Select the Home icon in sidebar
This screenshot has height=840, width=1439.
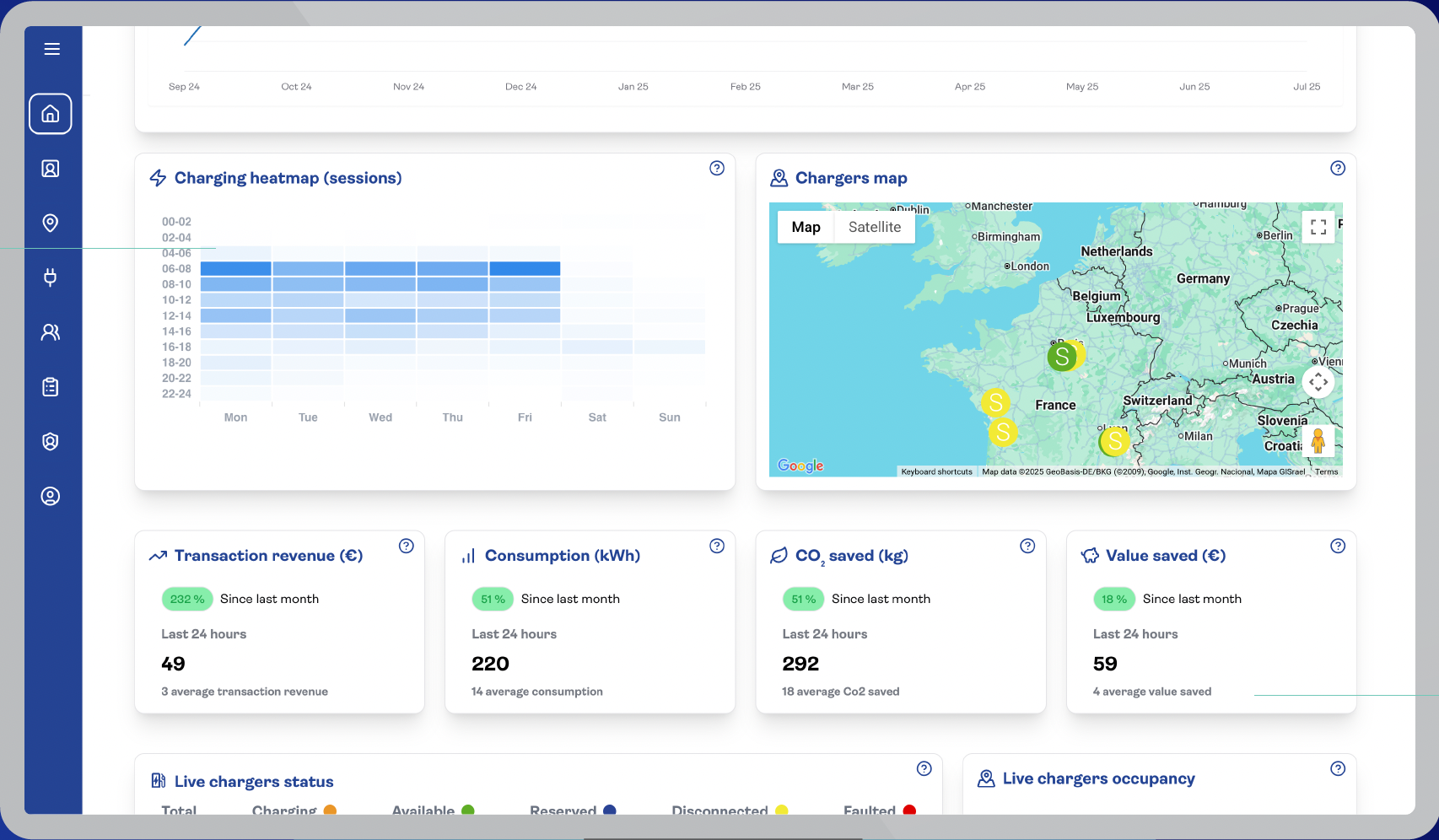(x=51, y=114)
